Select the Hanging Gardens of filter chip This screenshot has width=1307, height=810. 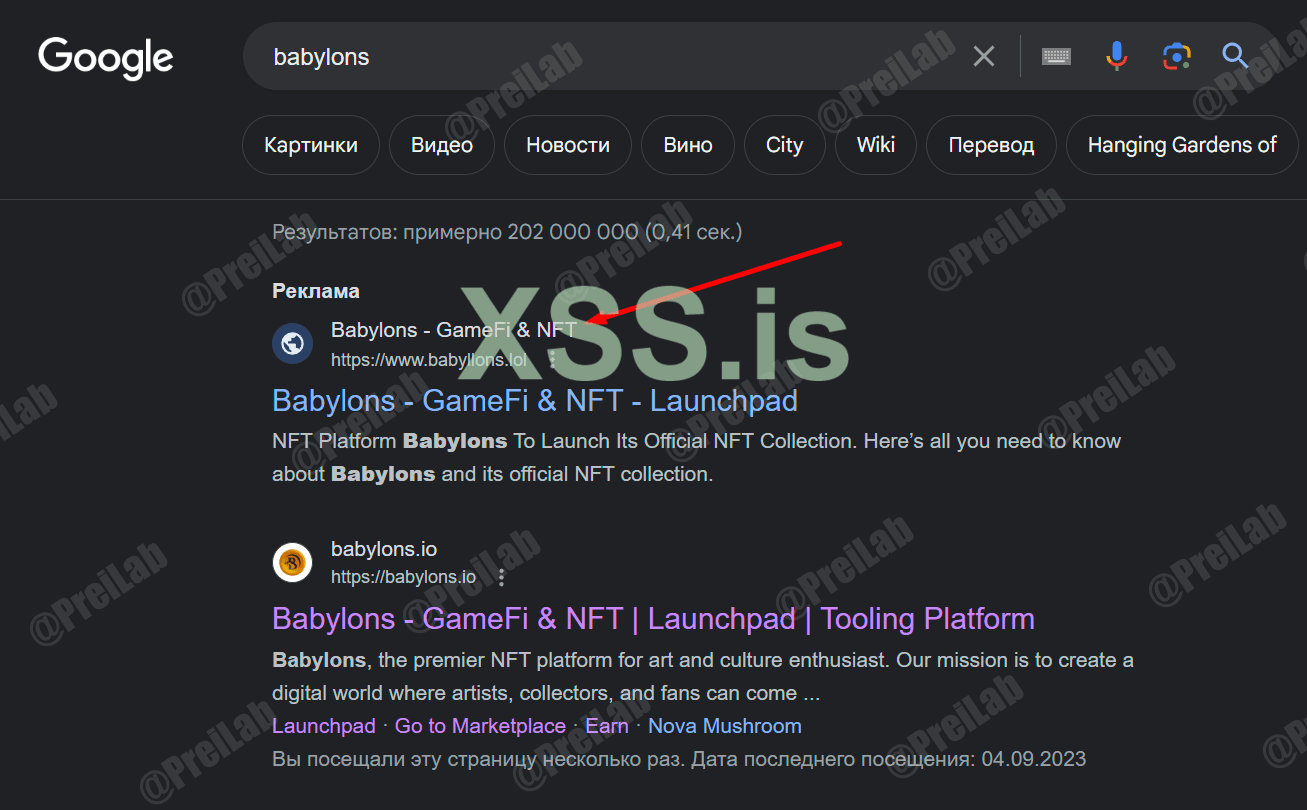[1182, 145]
